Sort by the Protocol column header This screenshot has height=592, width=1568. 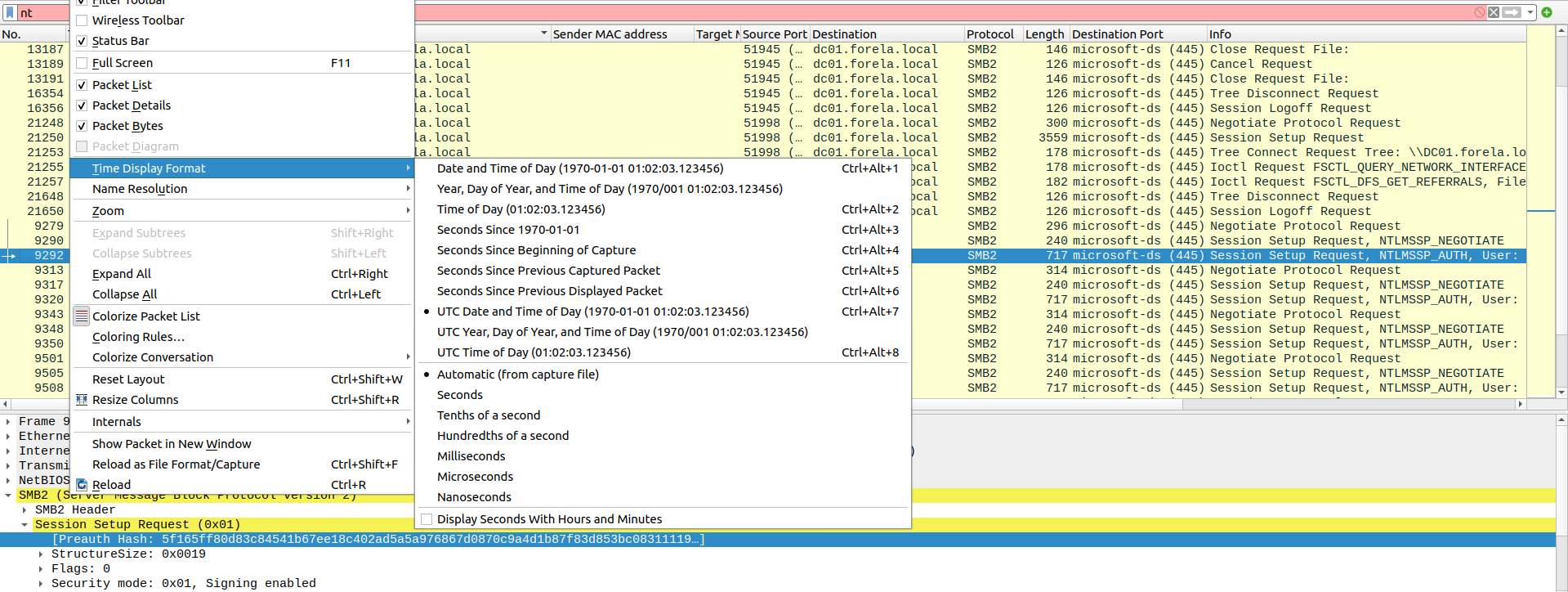pyautogui.click(x=989, y=34)
